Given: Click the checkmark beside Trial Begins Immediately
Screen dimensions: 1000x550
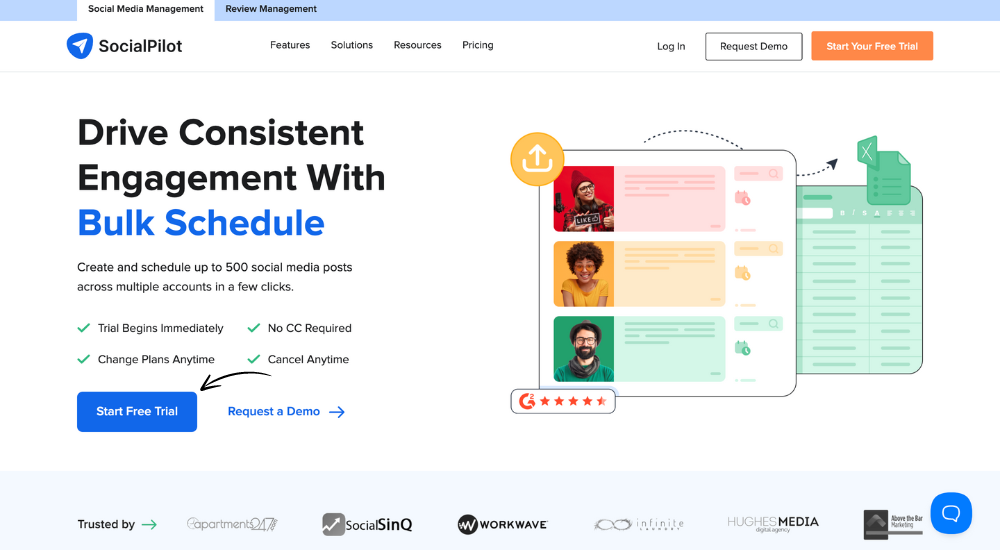Looking at the screenshot, I should click(x=84, y=328).
